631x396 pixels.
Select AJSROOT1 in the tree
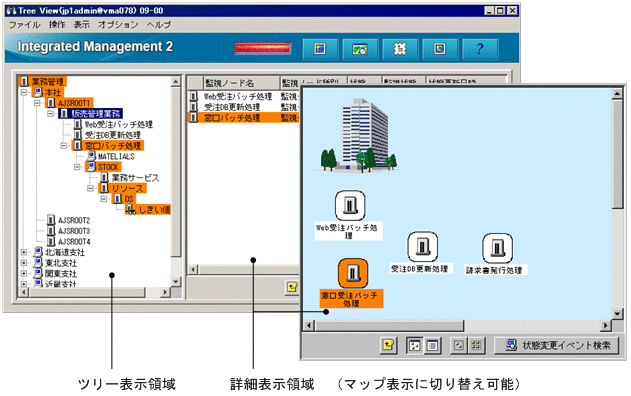click(69, 103)
